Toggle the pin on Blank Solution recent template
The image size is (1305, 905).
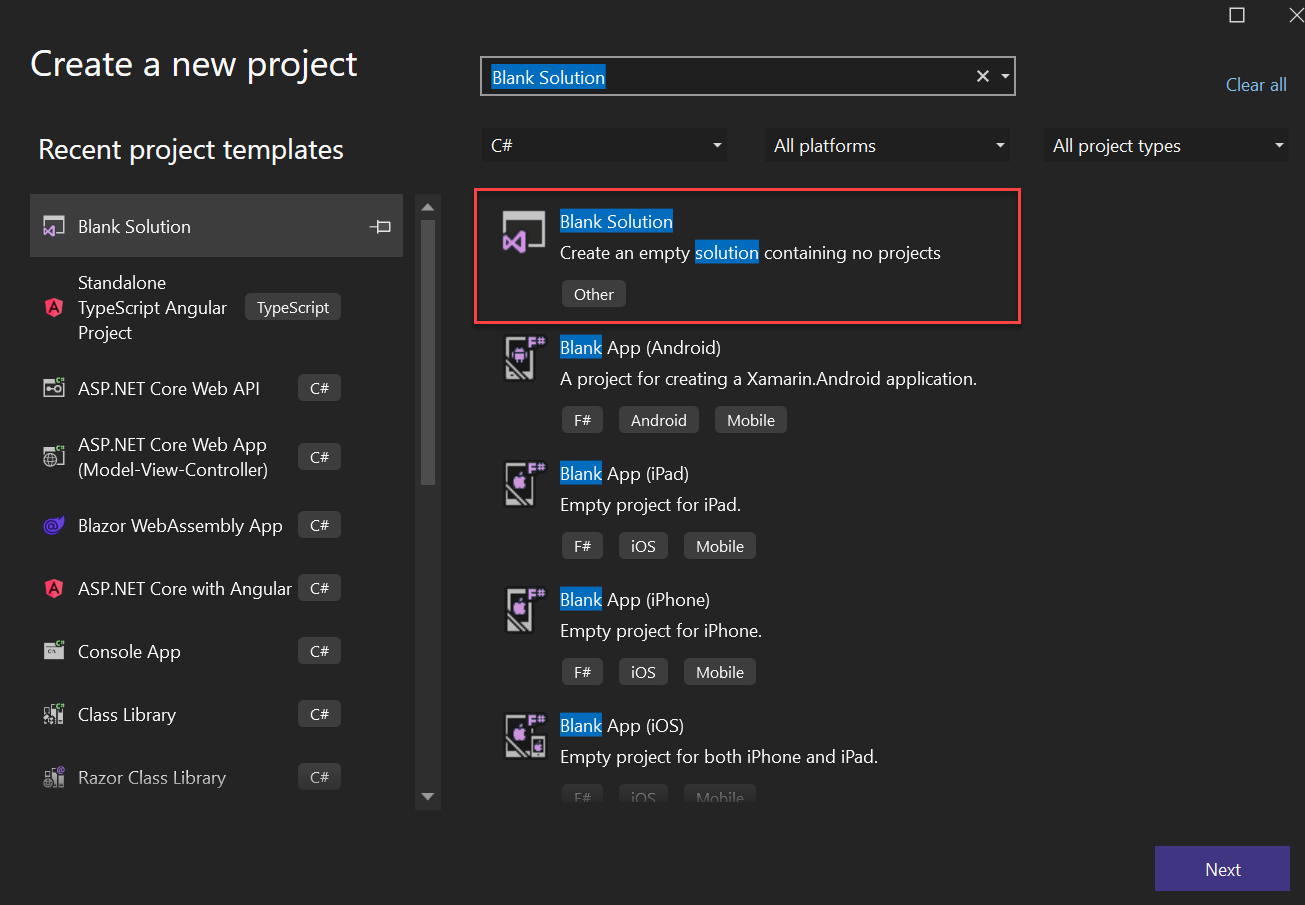click(x=380, y=227)
